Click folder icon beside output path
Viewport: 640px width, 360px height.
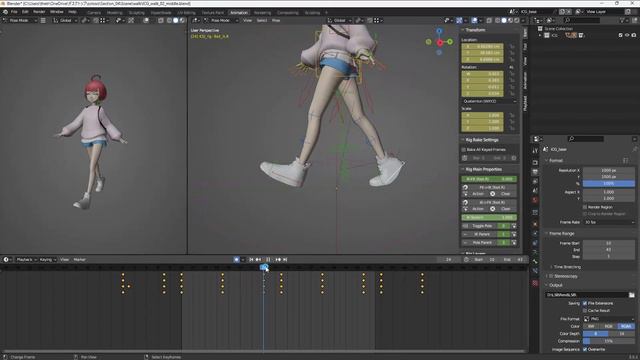631,295
